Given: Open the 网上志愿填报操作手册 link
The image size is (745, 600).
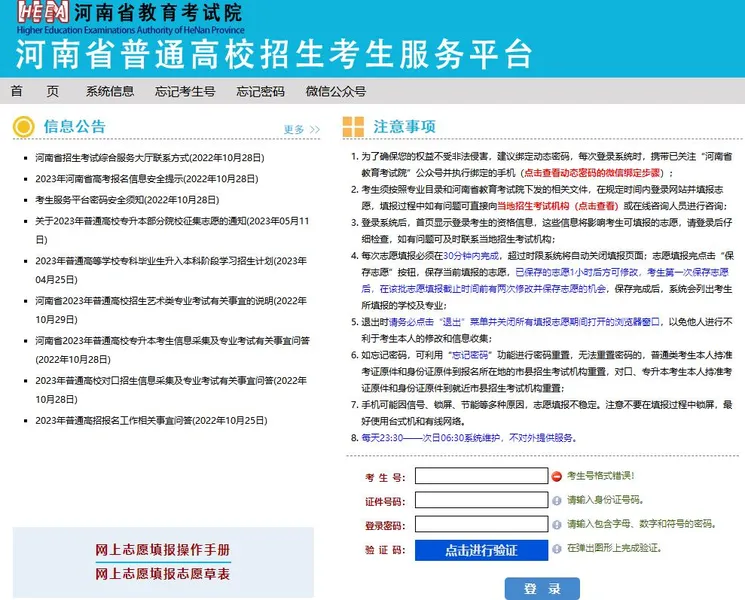Looking at the screenshot, I should click(162, 550).
